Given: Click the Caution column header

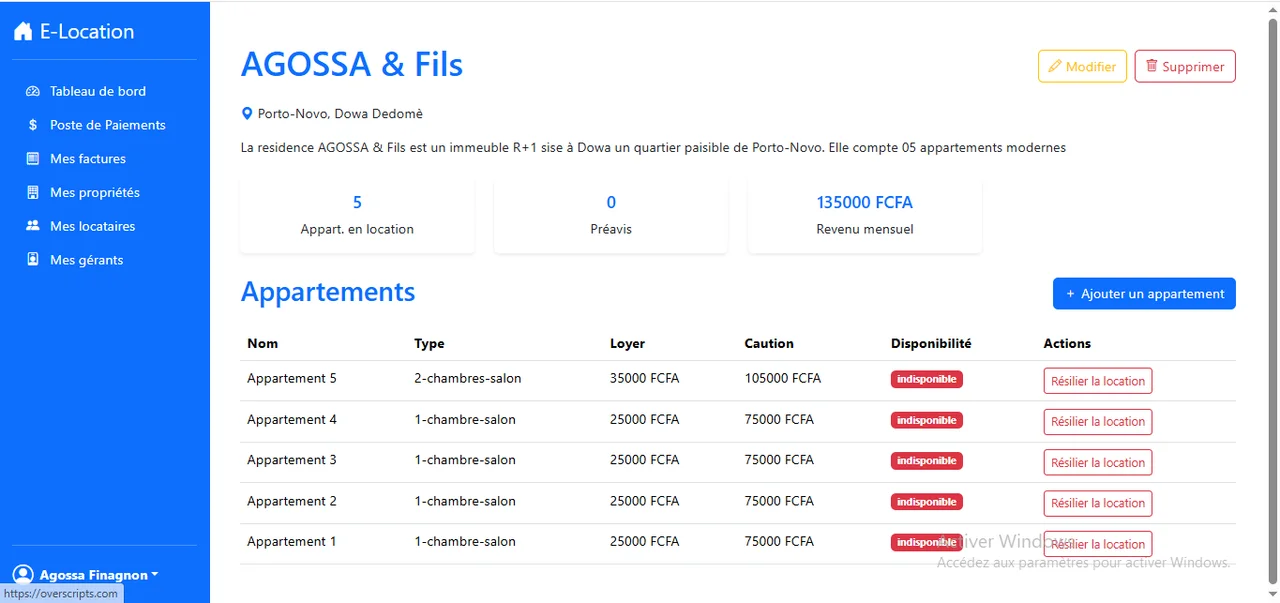Looking at the screenshot, I should 769,343.
